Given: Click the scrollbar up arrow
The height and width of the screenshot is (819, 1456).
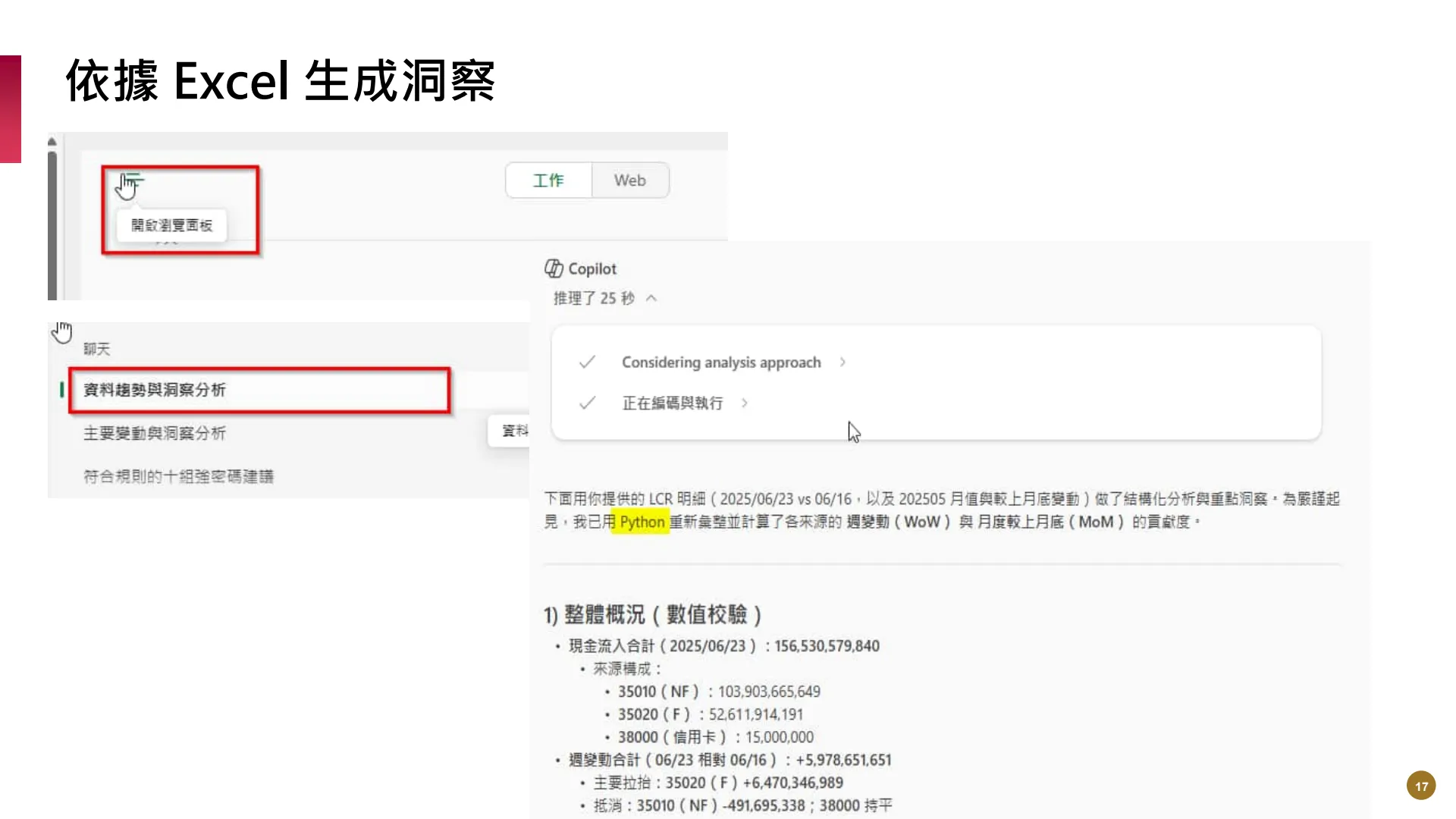Looking at the screenshot, I should pyautogui.click(x=52, y=142).
